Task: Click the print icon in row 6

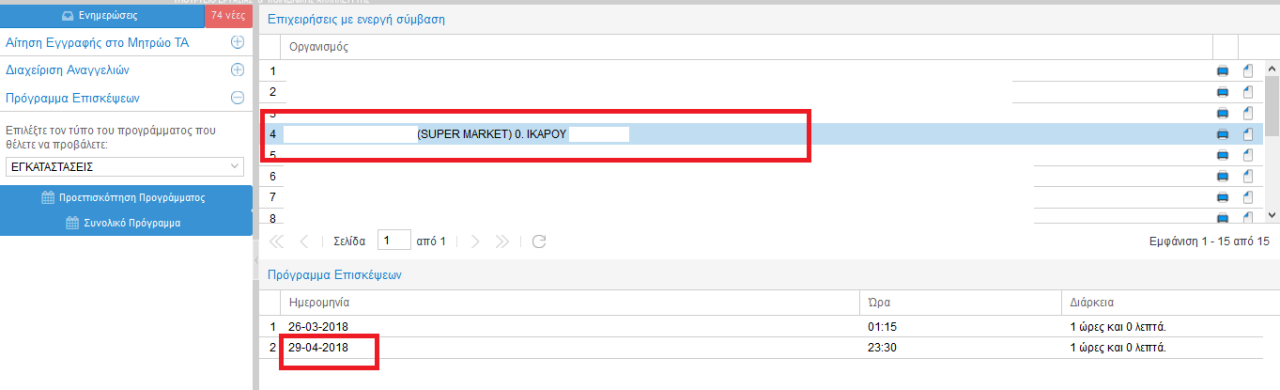Action: tap(1222, 176)
